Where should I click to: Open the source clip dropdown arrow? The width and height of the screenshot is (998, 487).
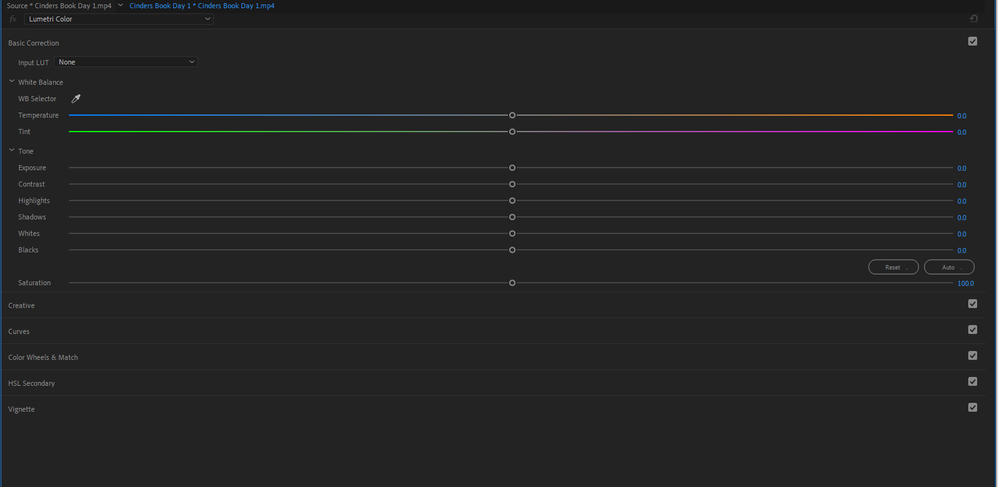coord(121,5)
